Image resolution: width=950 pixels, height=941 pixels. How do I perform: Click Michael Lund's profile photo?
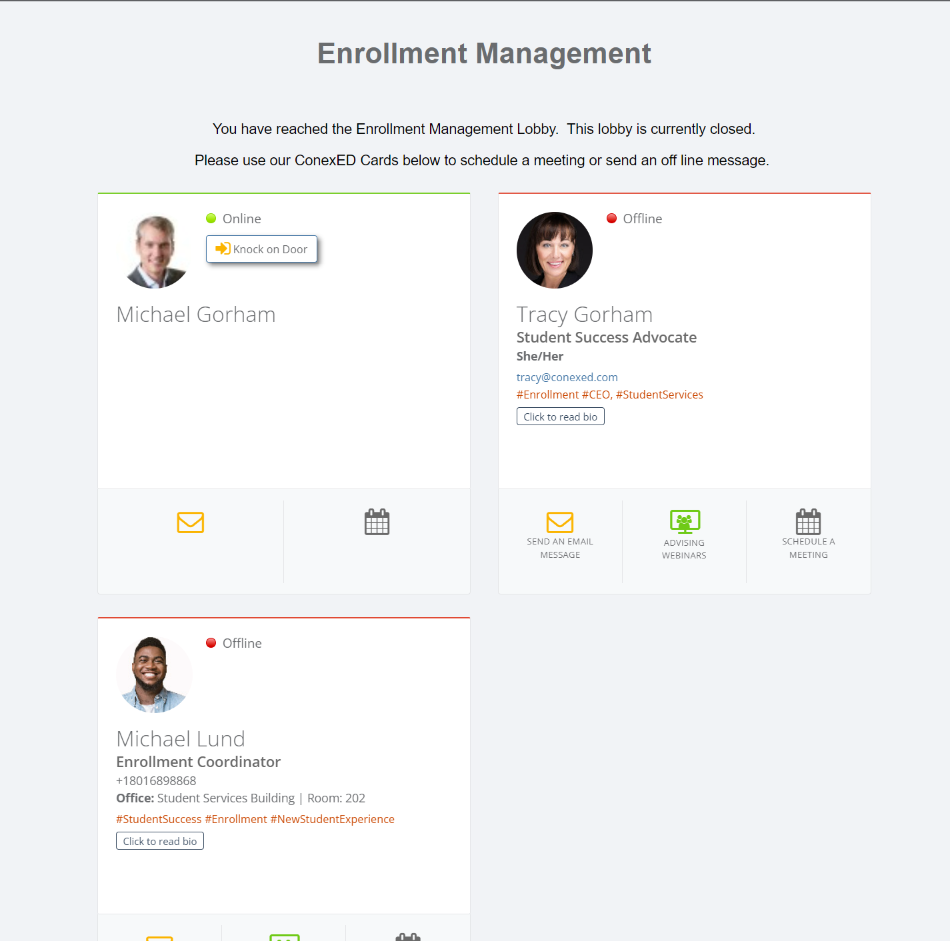(154, 674)
